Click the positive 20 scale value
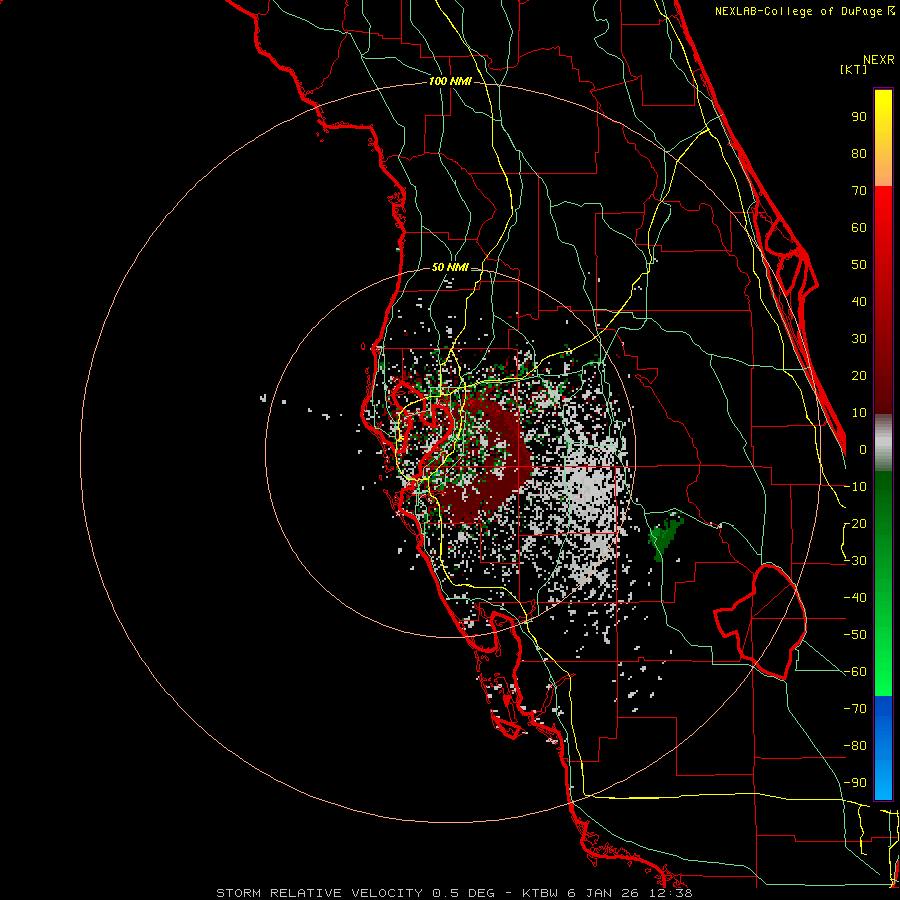Image resolution: width=900 pixels, height=900 pixels. point(859,376)
